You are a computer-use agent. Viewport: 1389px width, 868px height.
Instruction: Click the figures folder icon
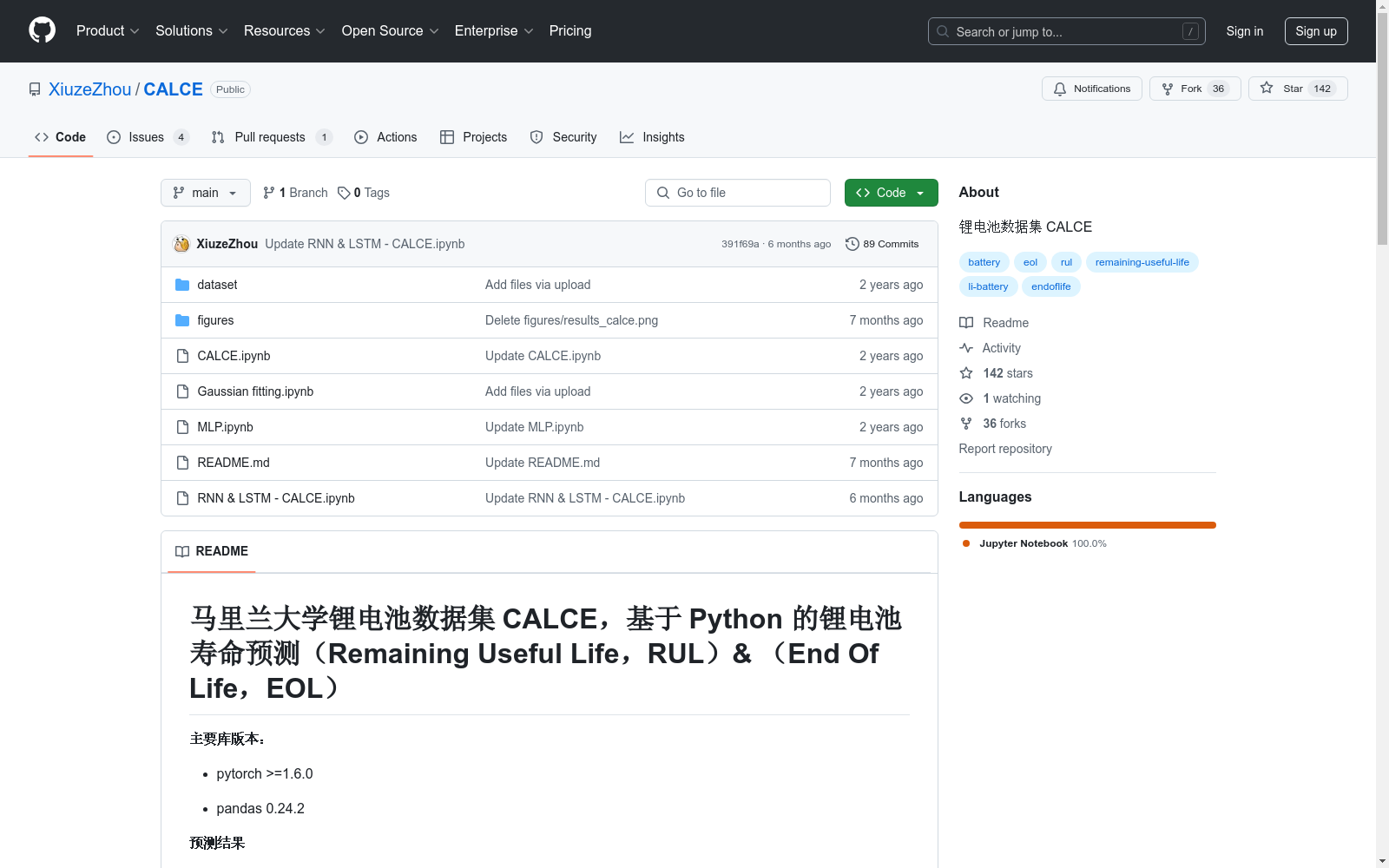coord(182,320)
